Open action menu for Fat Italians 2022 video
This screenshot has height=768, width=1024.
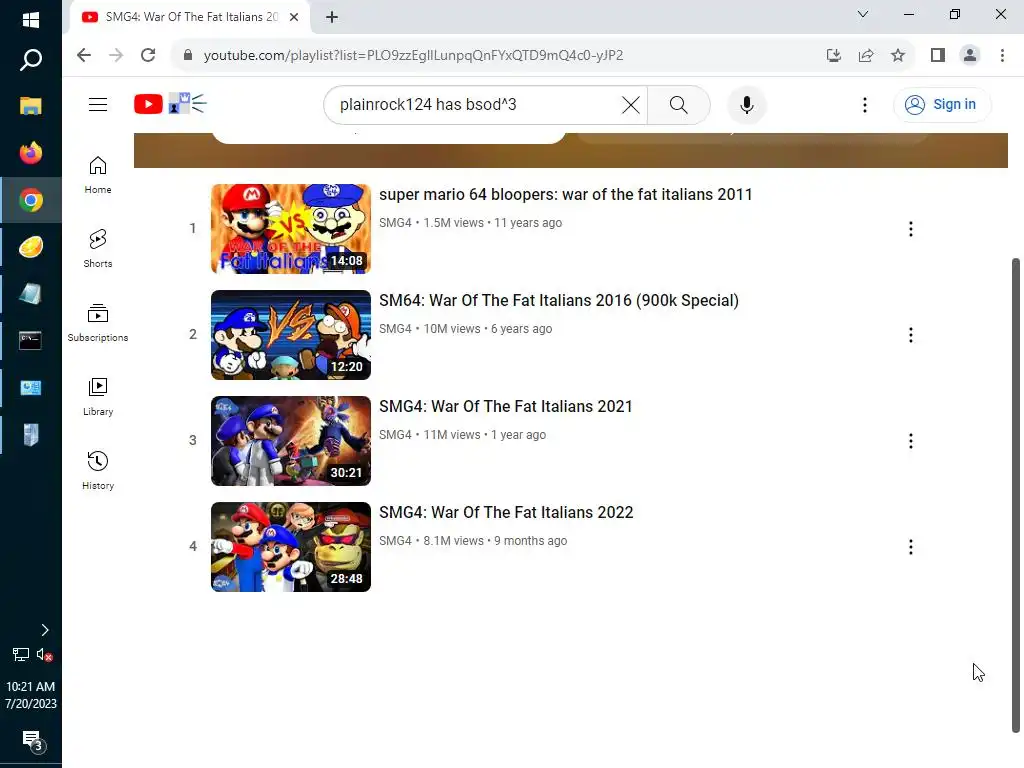point(910,547)
